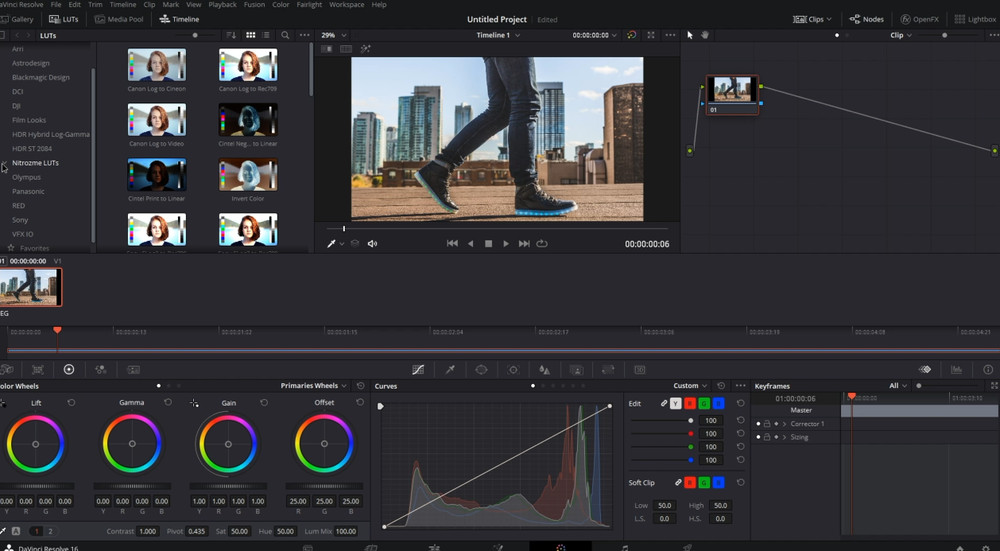1000x551 pixels.
Task: Open the Sizing palette icon
Action: pos(608,369)
